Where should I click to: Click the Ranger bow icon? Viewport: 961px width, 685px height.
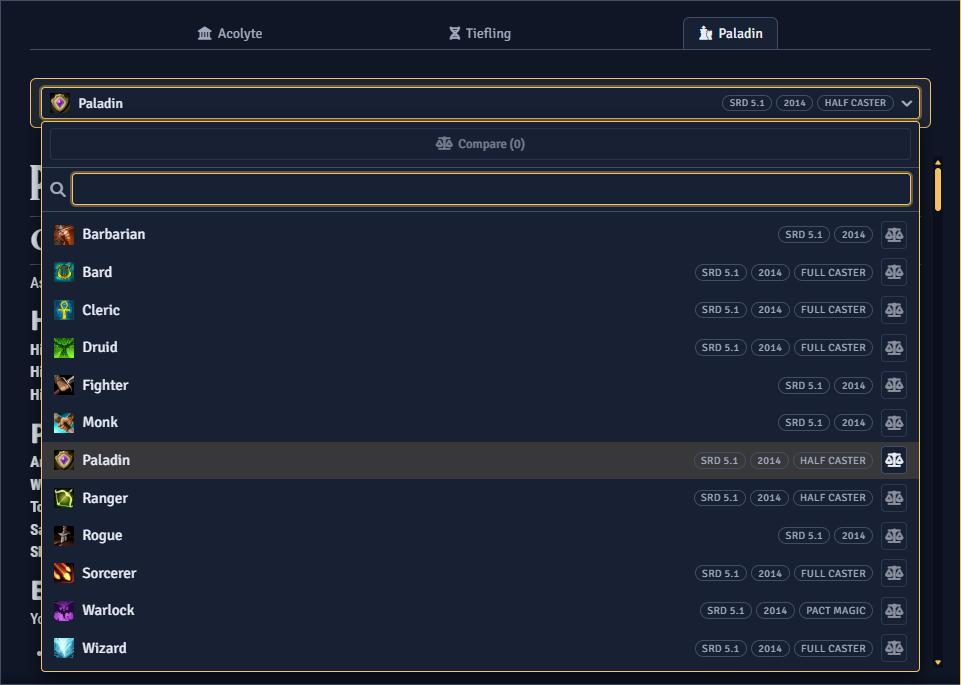point(64,498)
